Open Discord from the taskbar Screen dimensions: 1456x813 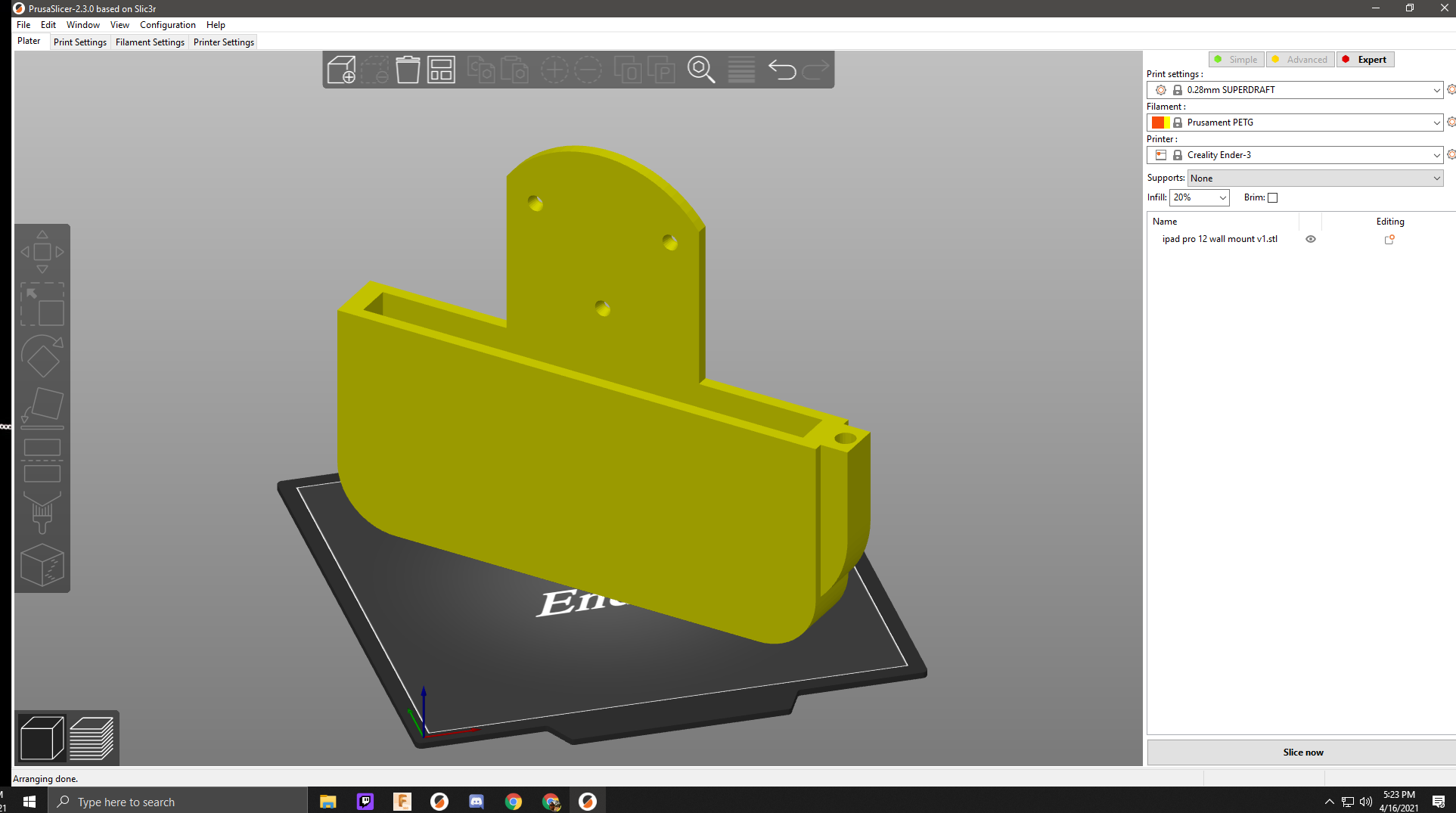point(477,802)
